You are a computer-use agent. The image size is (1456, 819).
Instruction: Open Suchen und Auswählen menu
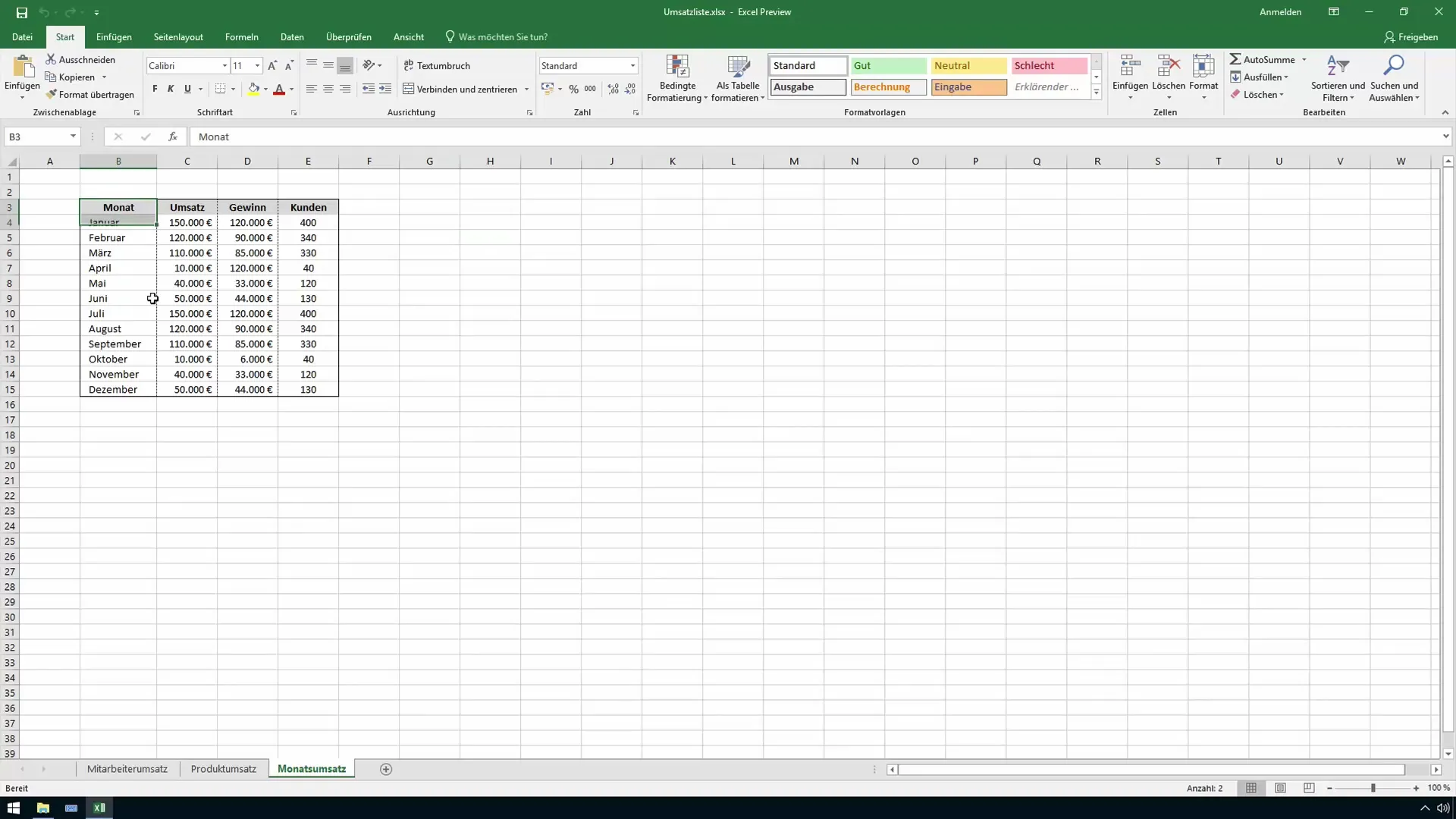[x=1394, y=78]
